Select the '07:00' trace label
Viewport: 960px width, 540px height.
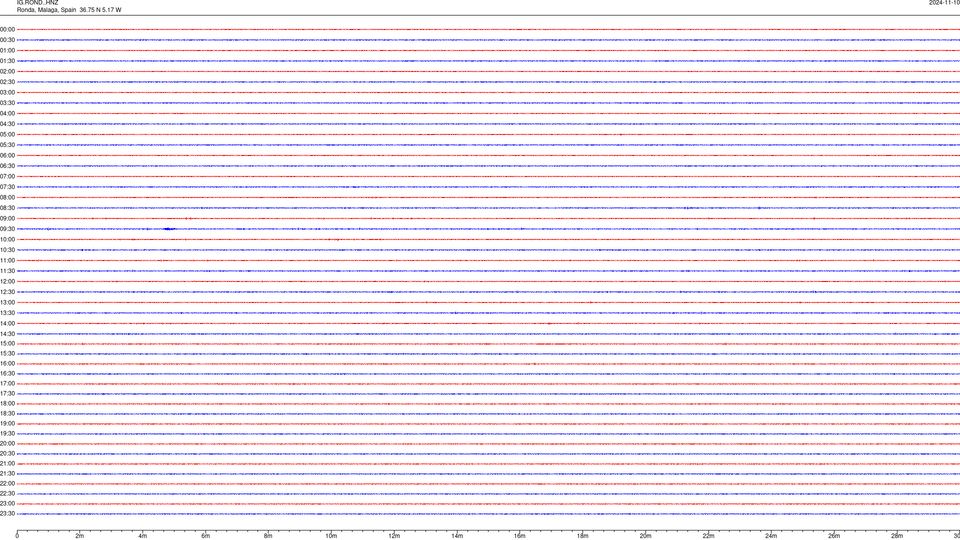point(7,176)
